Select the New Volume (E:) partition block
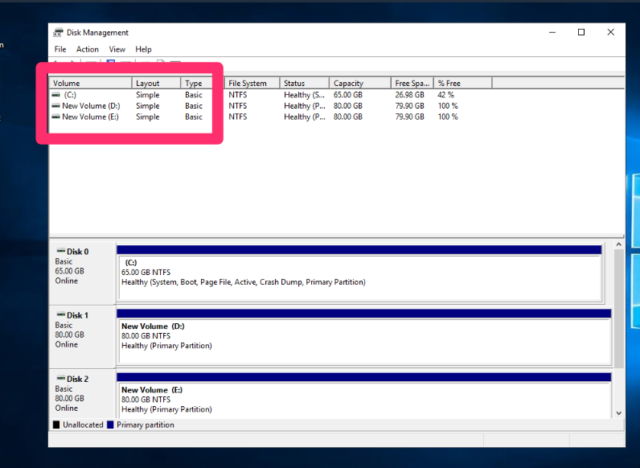The image size is (640, 468). (x=364, y=395)
